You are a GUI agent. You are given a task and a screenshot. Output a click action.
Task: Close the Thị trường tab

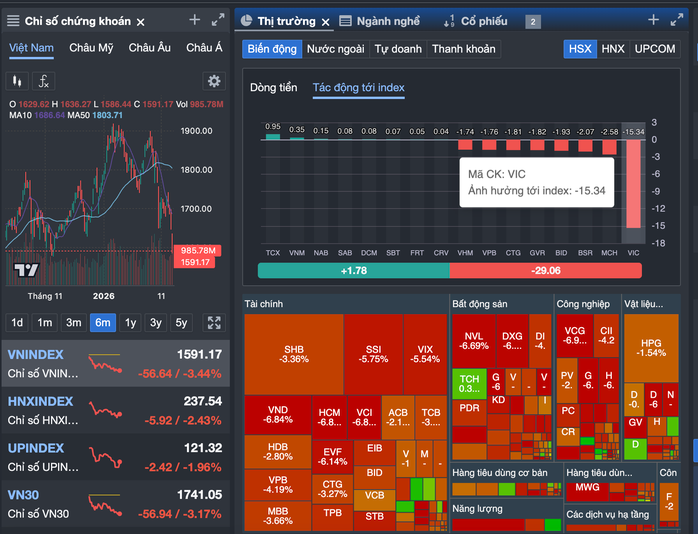coord(326,21)
